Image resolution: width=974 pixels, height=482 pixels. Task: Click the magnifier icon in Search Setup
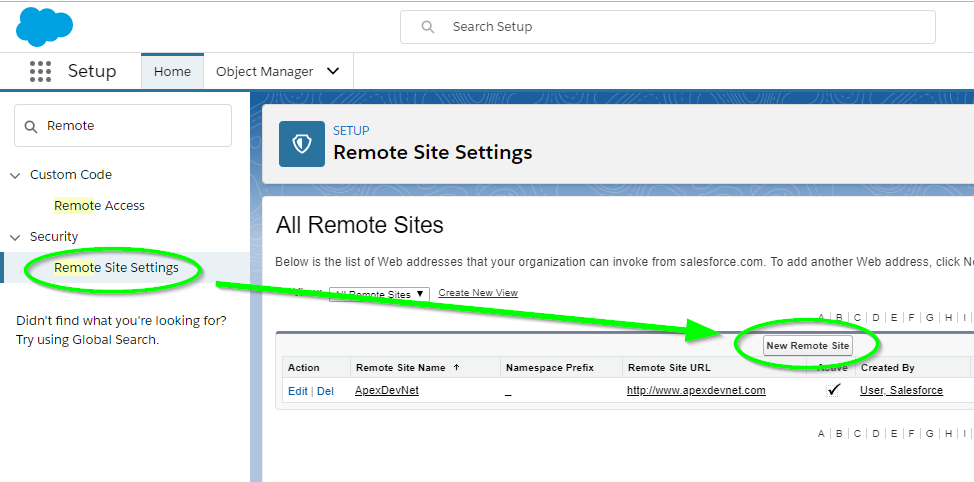coord(427,27)
